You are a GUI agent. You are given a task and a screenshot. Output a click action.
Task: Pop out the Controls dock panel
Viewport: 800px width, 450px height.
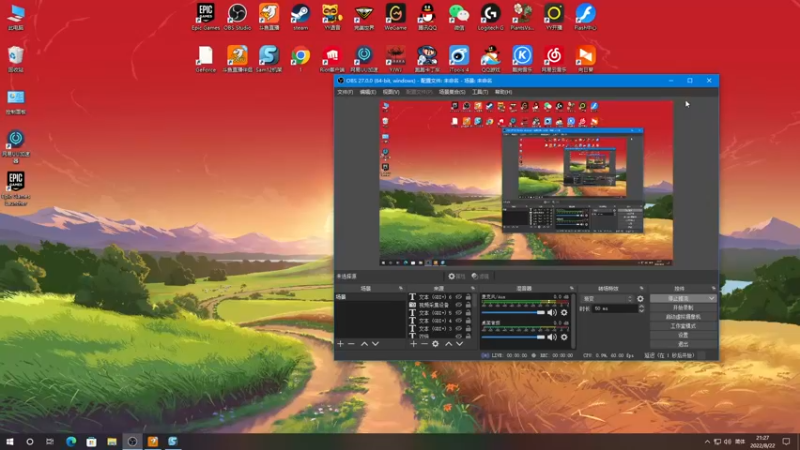(x=714, y=288)
